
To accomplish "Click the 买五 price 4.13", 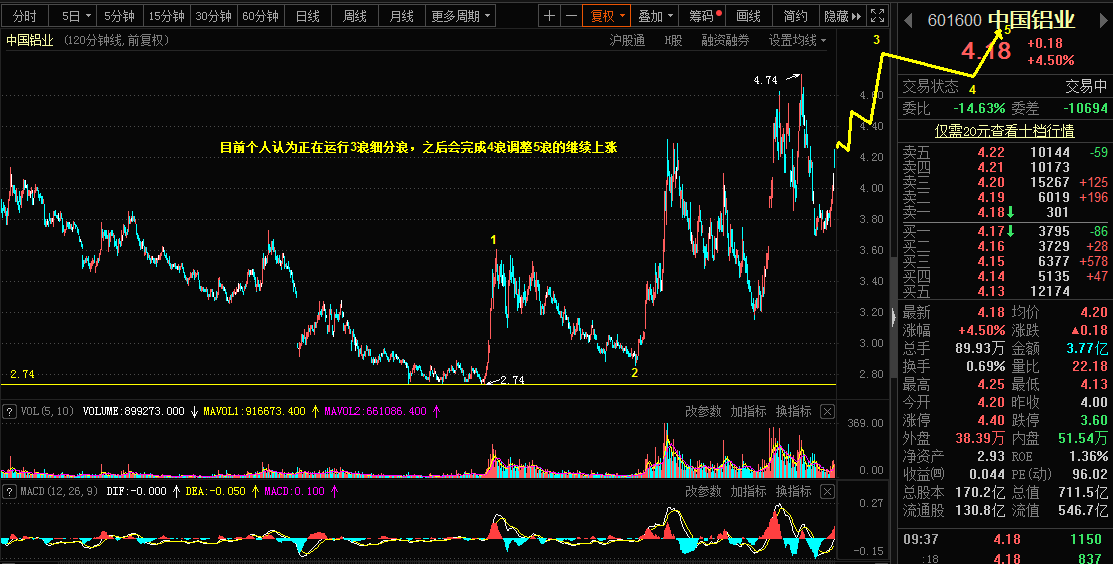I will click(x=991, y=292).
